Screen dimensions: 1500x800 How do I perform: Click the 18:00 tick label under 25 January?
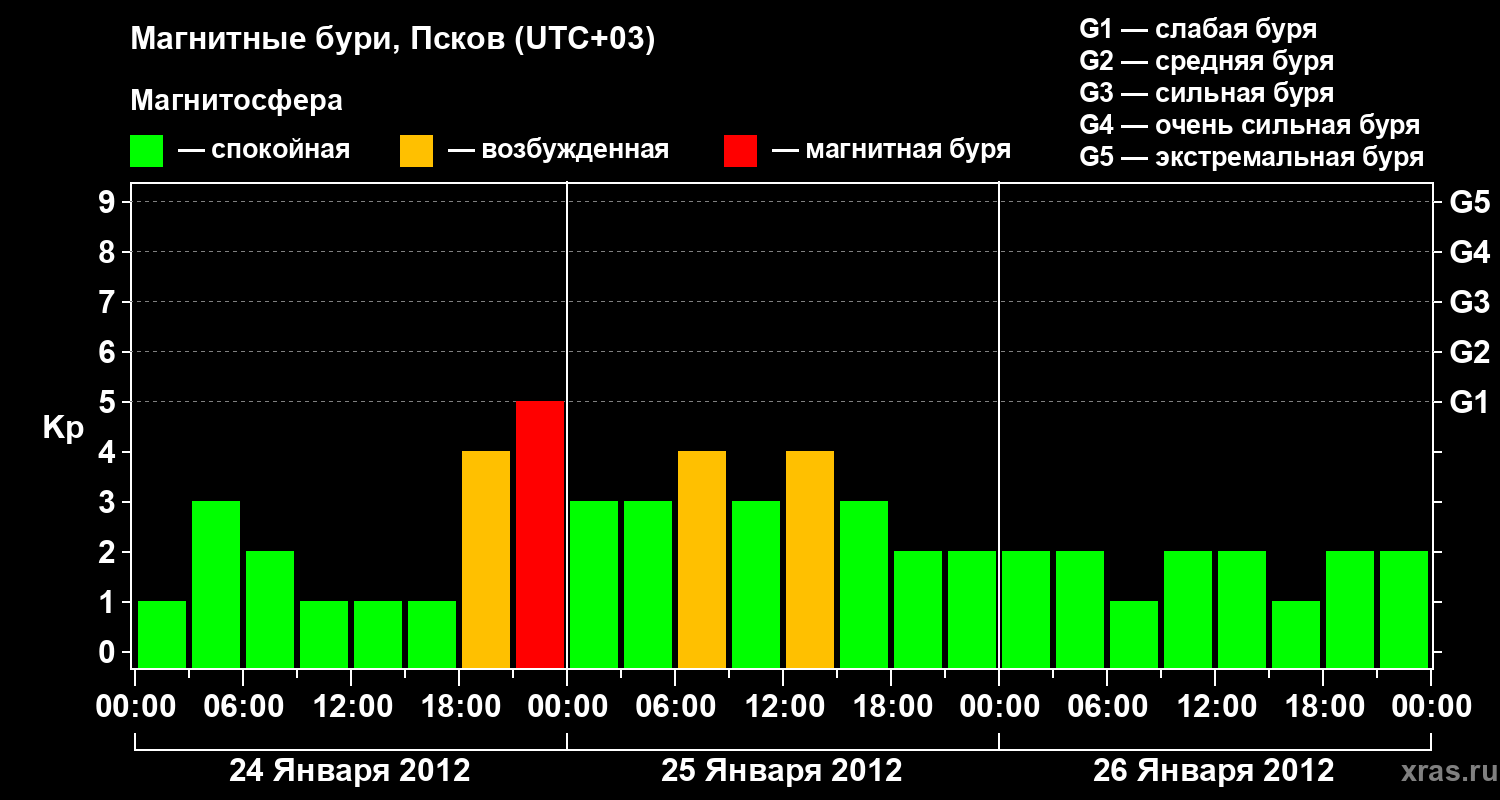click(891, 707)
